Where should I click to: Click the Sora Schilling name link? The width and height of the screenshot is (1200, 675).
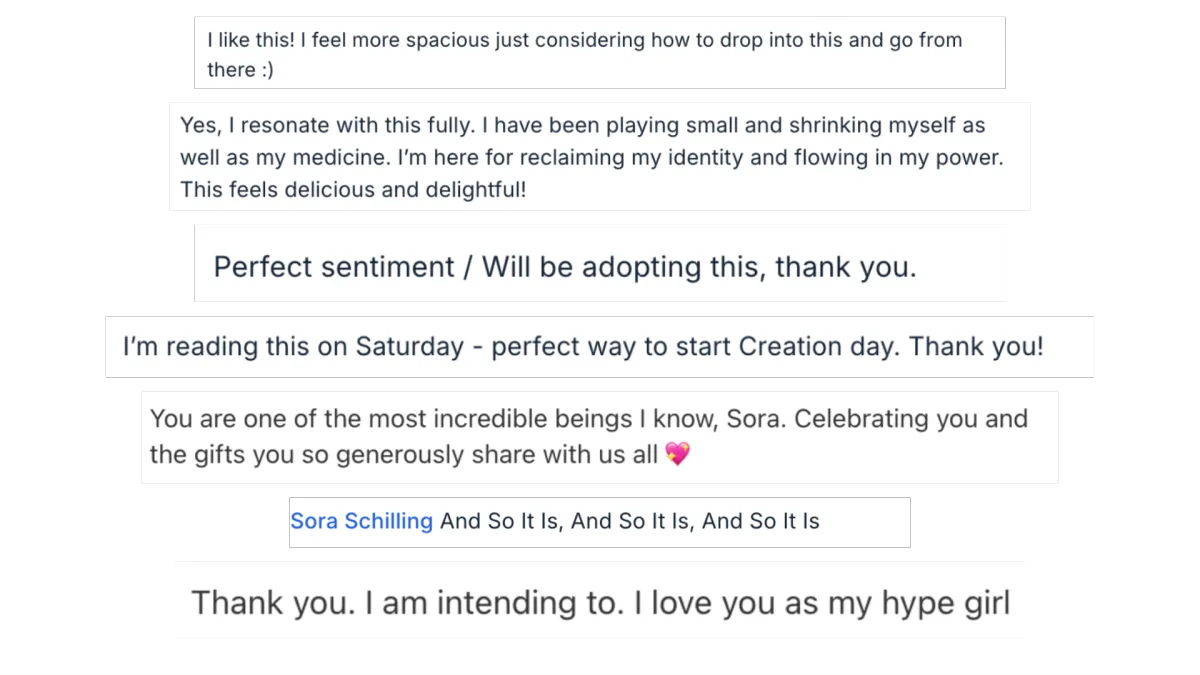361,521
